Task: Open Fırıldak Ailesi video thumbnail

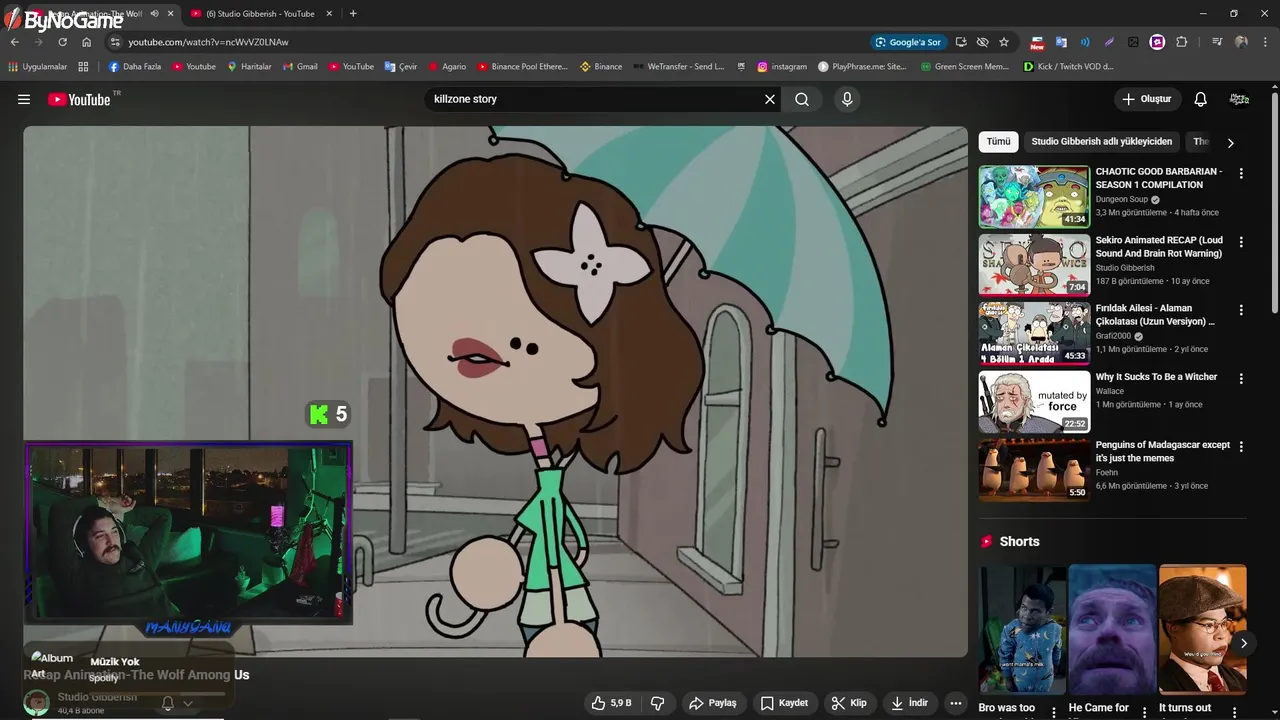Action: pos(1034,333)
